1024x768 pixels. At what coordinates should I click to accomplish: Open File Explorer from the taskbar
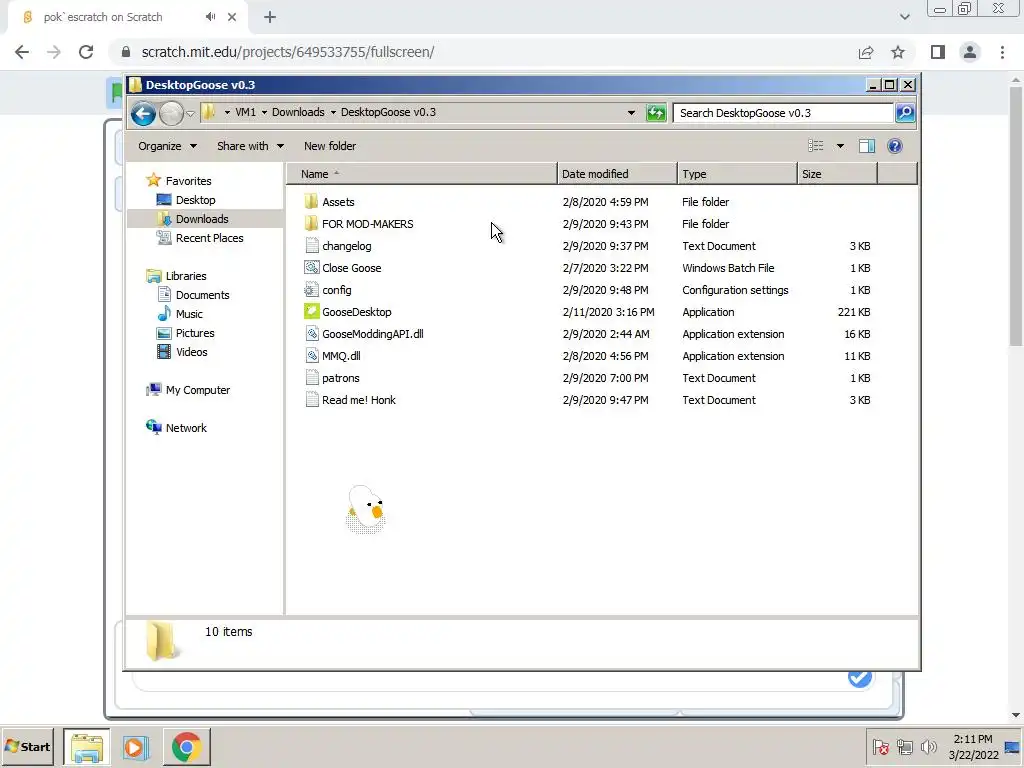87,747
